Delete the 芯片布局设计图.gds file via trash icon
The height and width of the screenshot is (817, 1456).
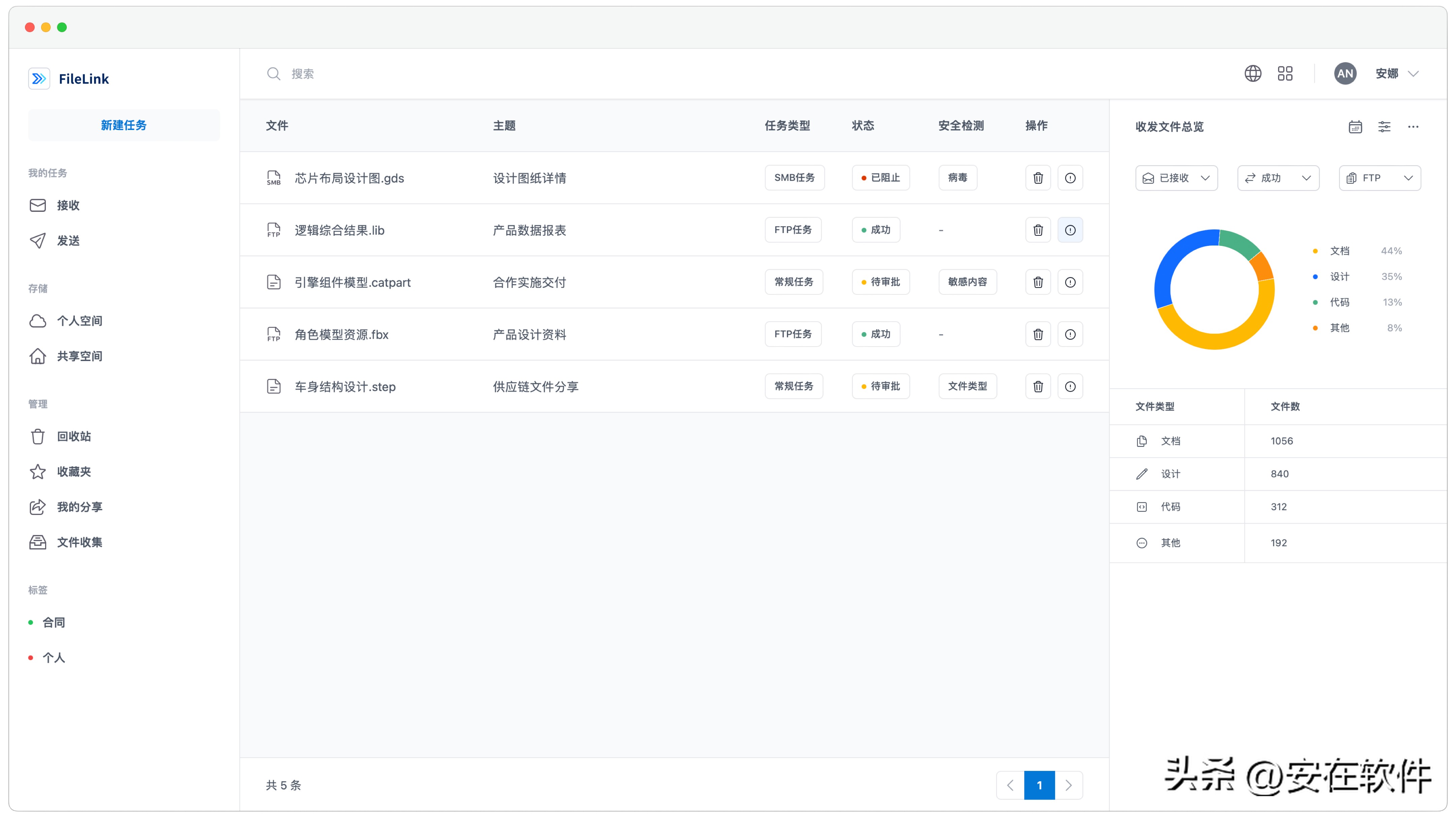tap(1038, 178)
